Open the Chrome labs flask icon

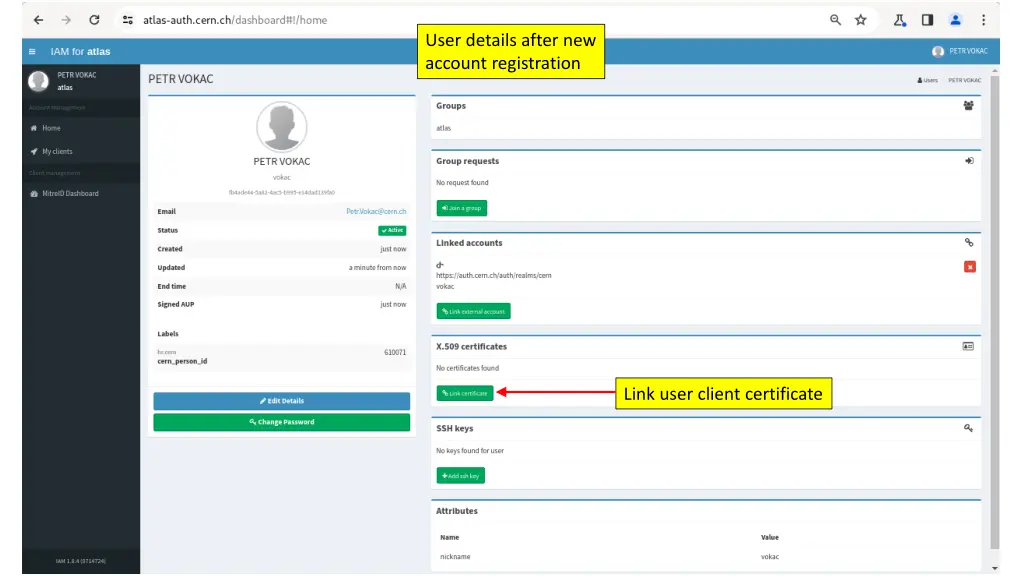pos(900,20)
